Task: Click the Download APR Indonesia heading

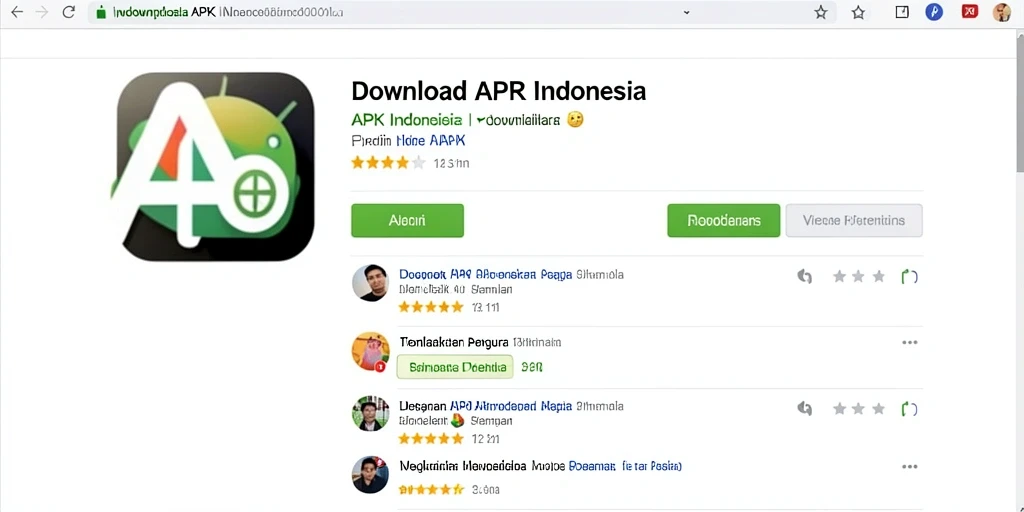Action: coord(499,91)
